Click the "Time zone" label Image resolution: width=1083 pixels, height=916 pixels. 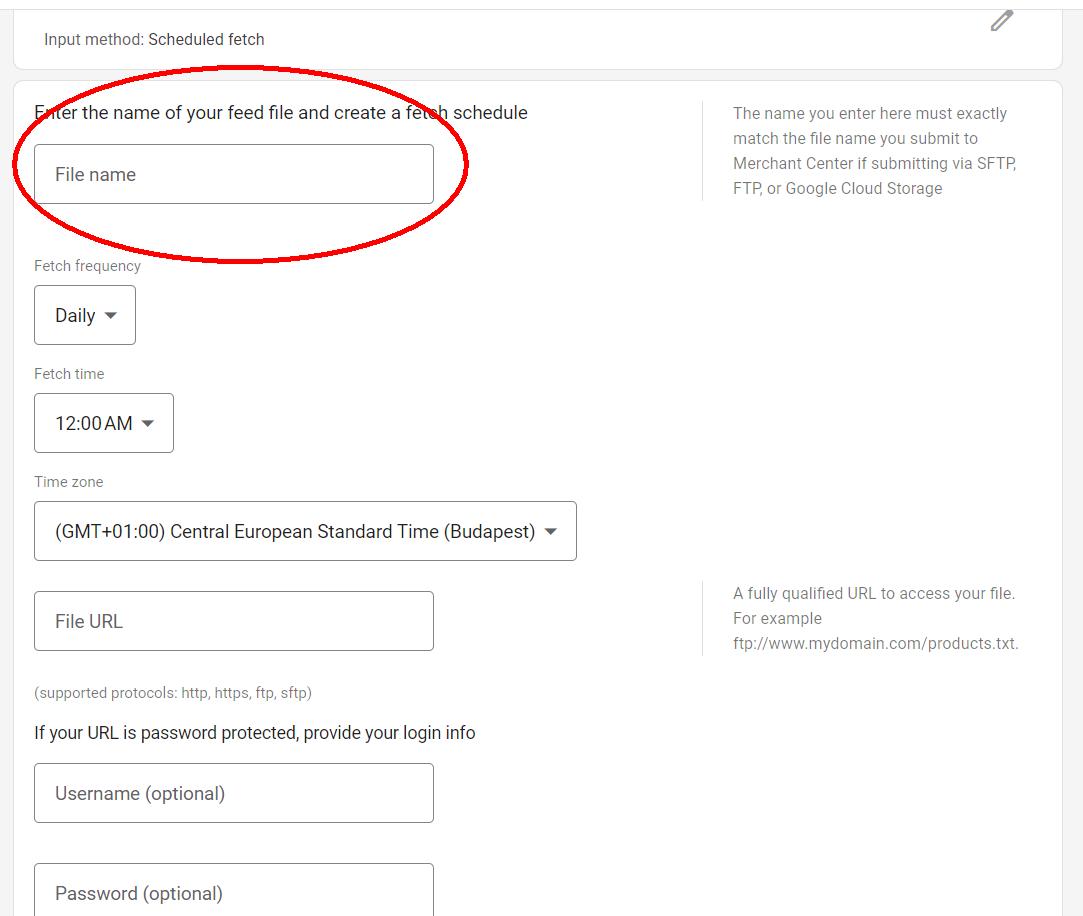69,482
